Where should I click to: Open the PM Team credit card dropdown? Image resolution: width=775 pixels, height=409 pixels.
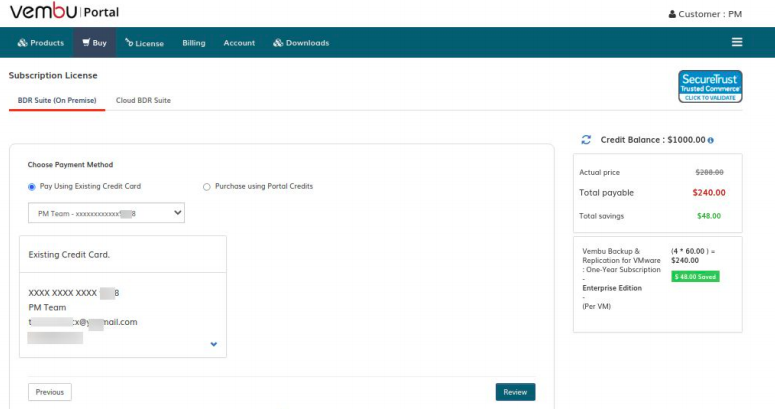(106, 213)
